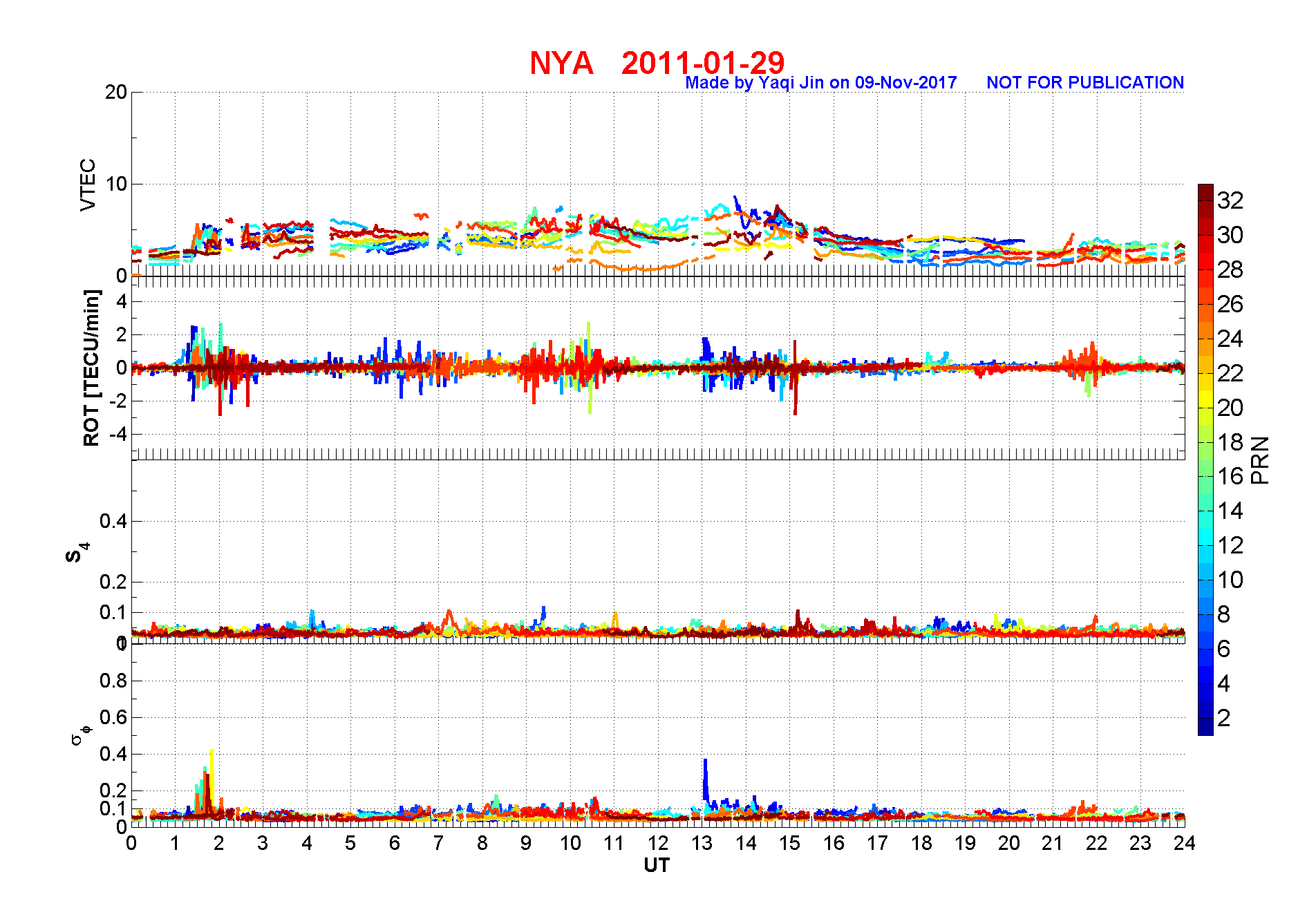Click the yellow PRN 20 colorbar section
The height and width of the screenshot is (919, 1316).
(1205, 399)
